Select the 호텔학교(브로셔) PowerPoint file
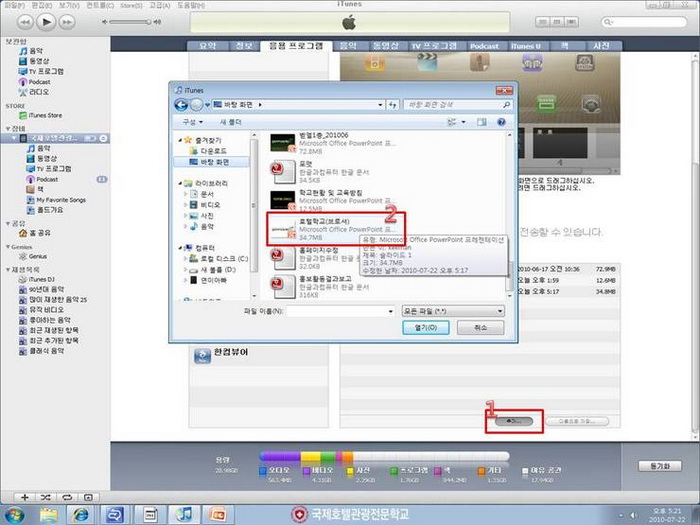700x525 pixels. [x=331, y=228]
